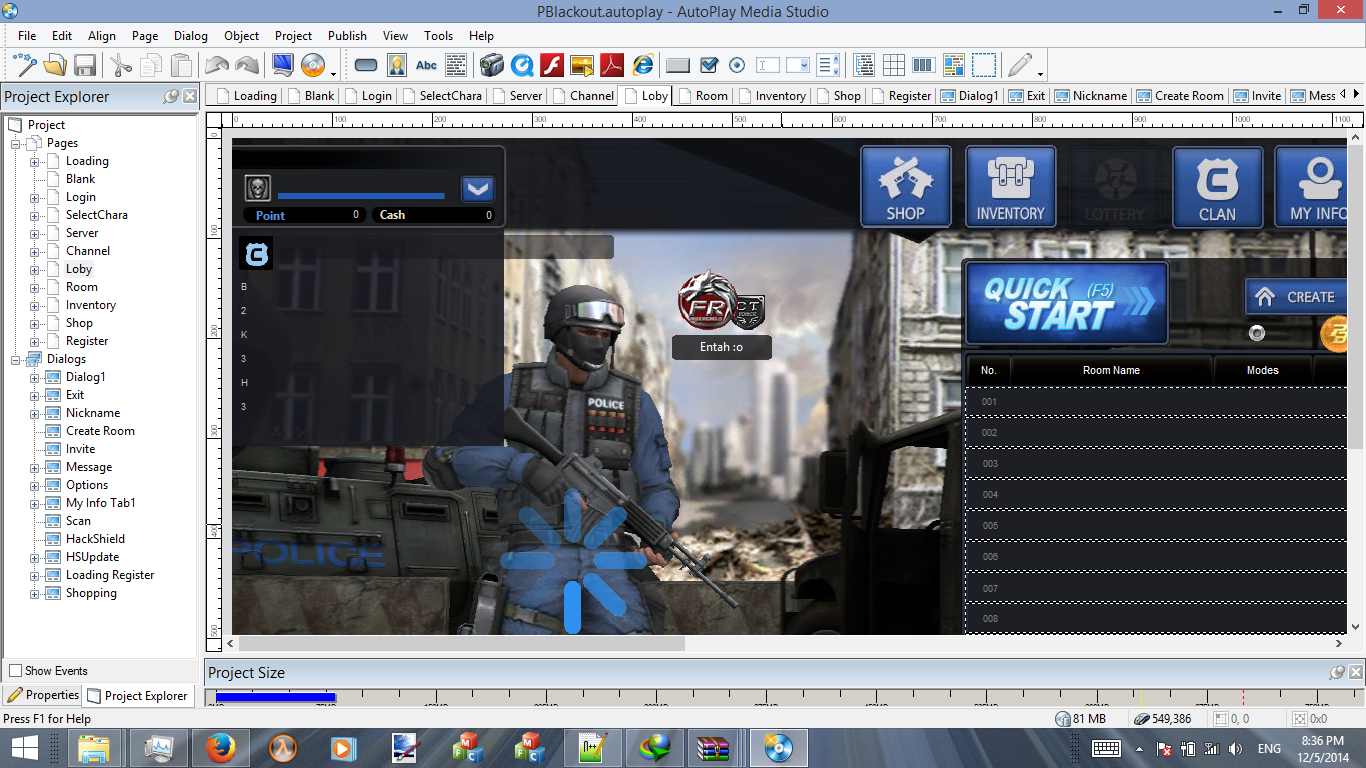Redo the action in the toolbar
1366x768 pixels.
click(x=247, y=66)
